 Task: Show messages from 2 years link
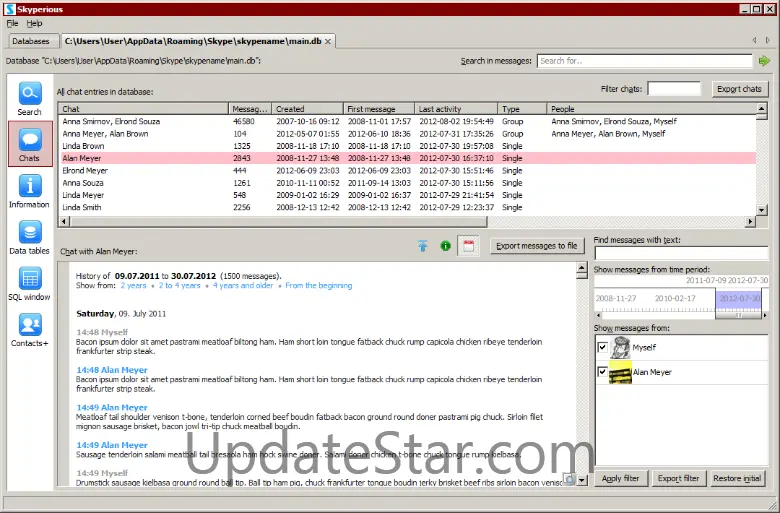click(133, 286)
